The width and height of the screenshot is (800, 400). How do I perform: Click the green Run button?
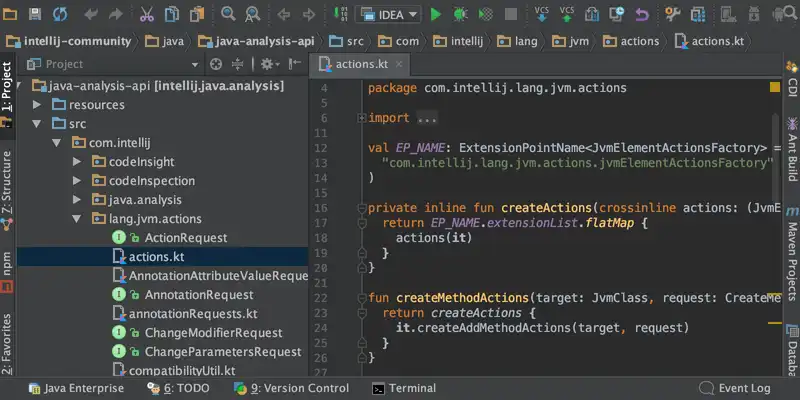pos(435,14)
